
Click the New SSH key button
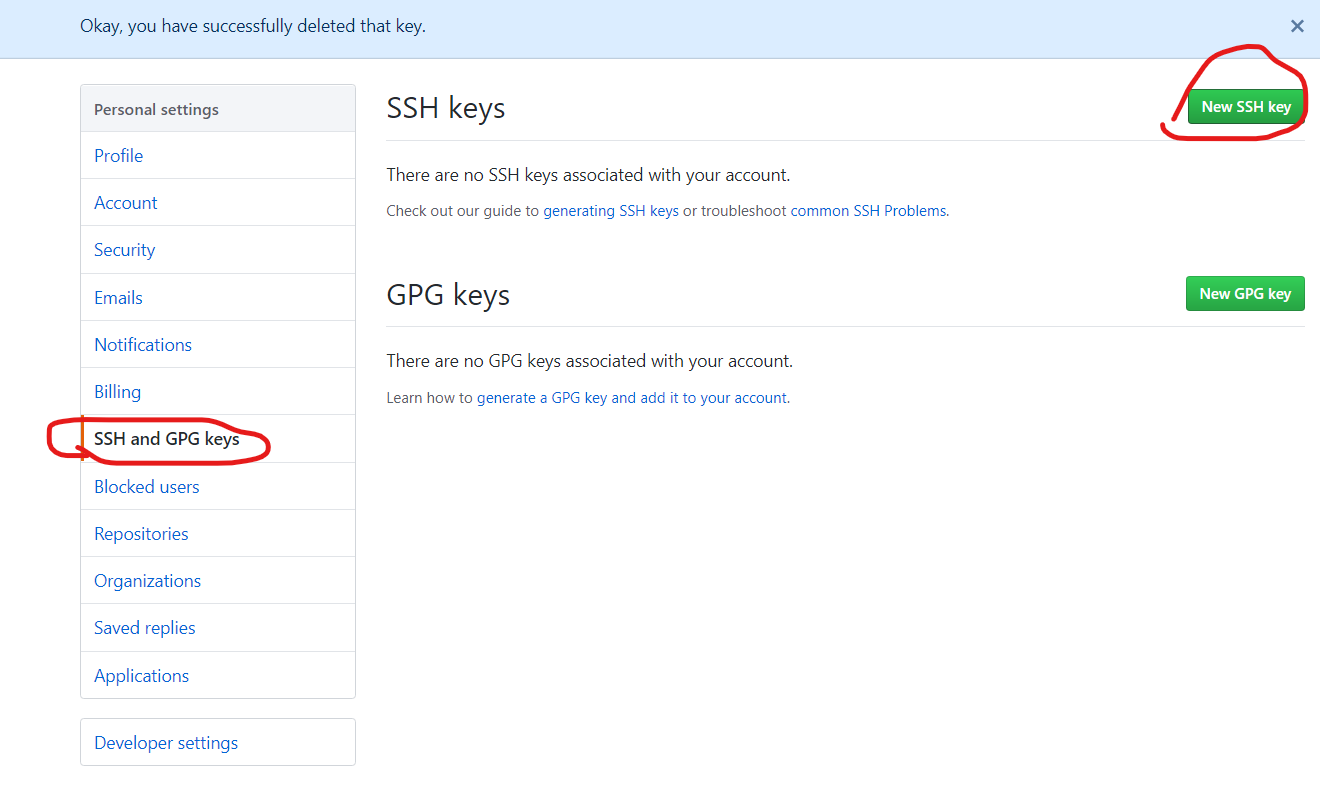(1246, 107)
